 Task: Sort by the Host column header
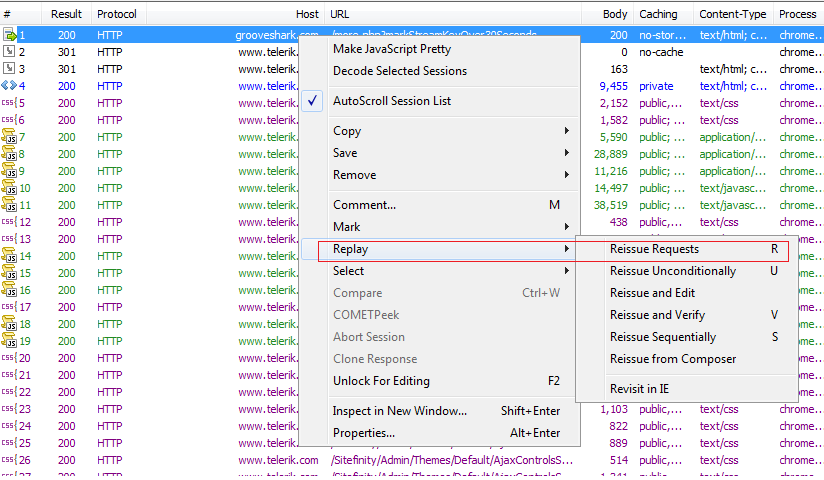point(236,14)
